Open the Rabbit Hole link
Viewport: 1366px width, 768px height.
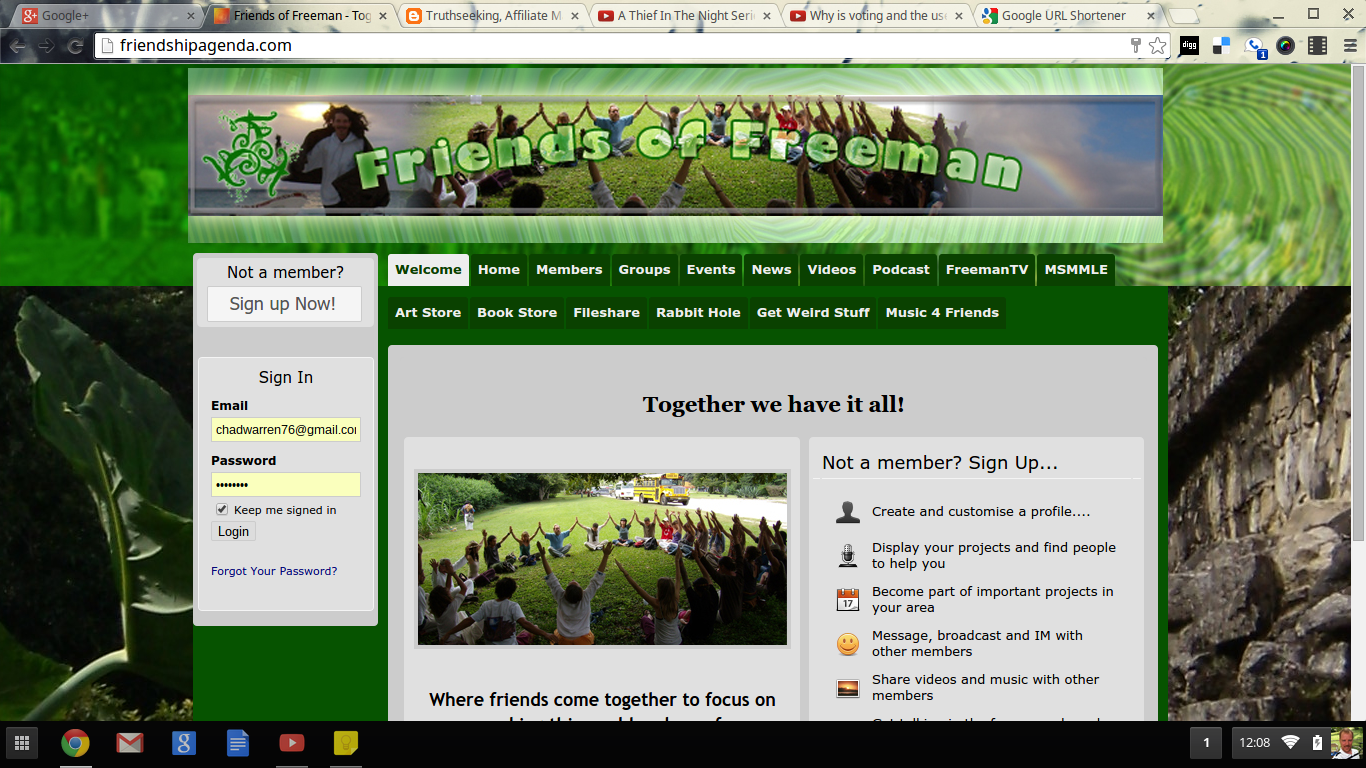coord(698,312)
